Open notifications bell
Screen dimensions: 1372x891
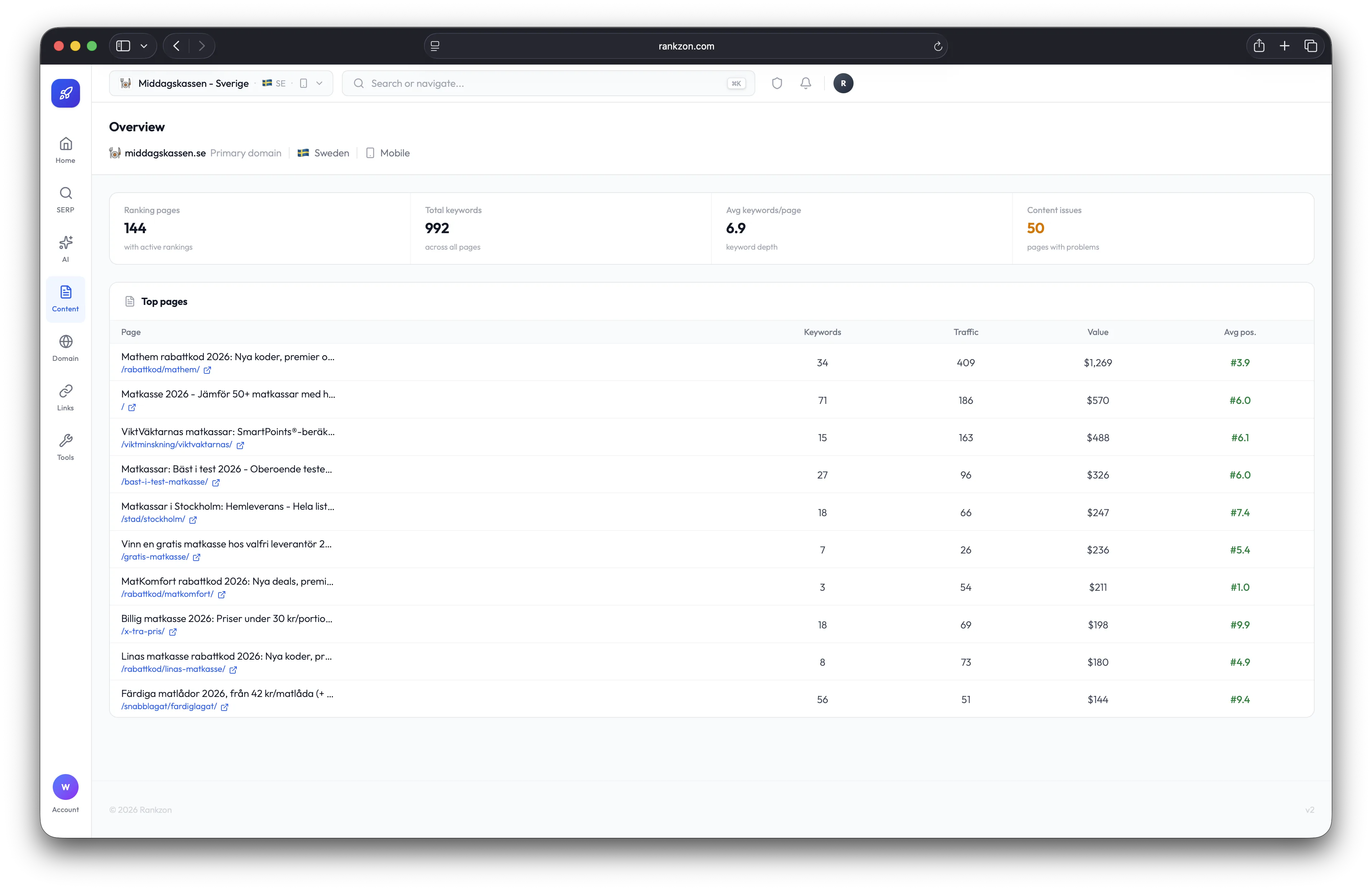coord(806,84)
